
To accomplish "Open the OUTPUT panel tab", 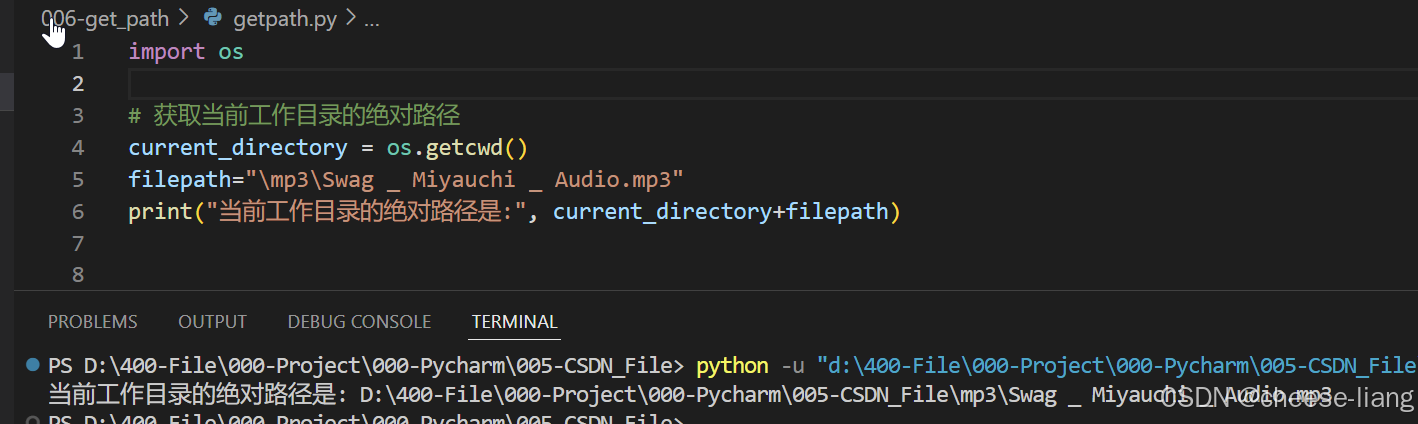I will [212, 322].
